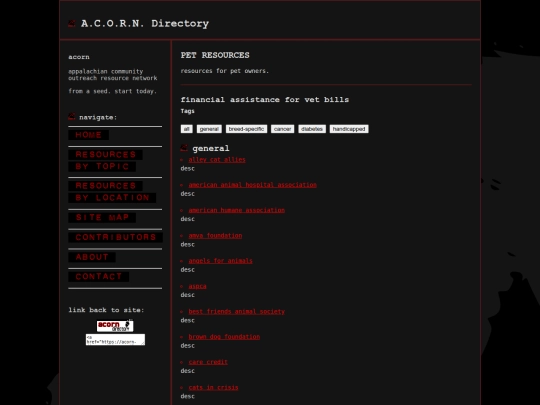Click the acorn icon next to navigate
This screenshot has height=405, width=540.
[x=72, y=117]
